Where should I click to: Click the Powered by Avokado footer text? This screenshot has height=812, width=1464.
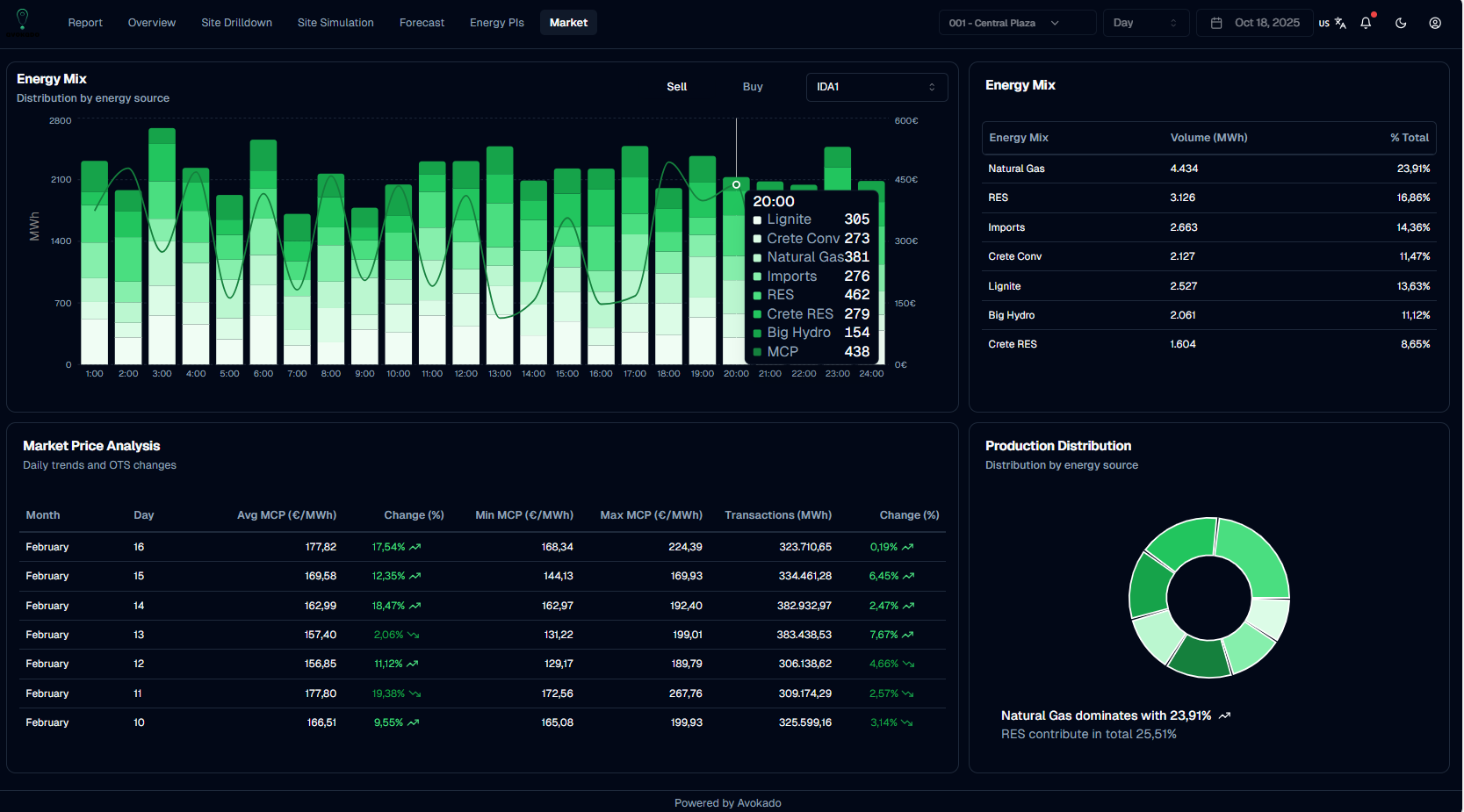728,803
